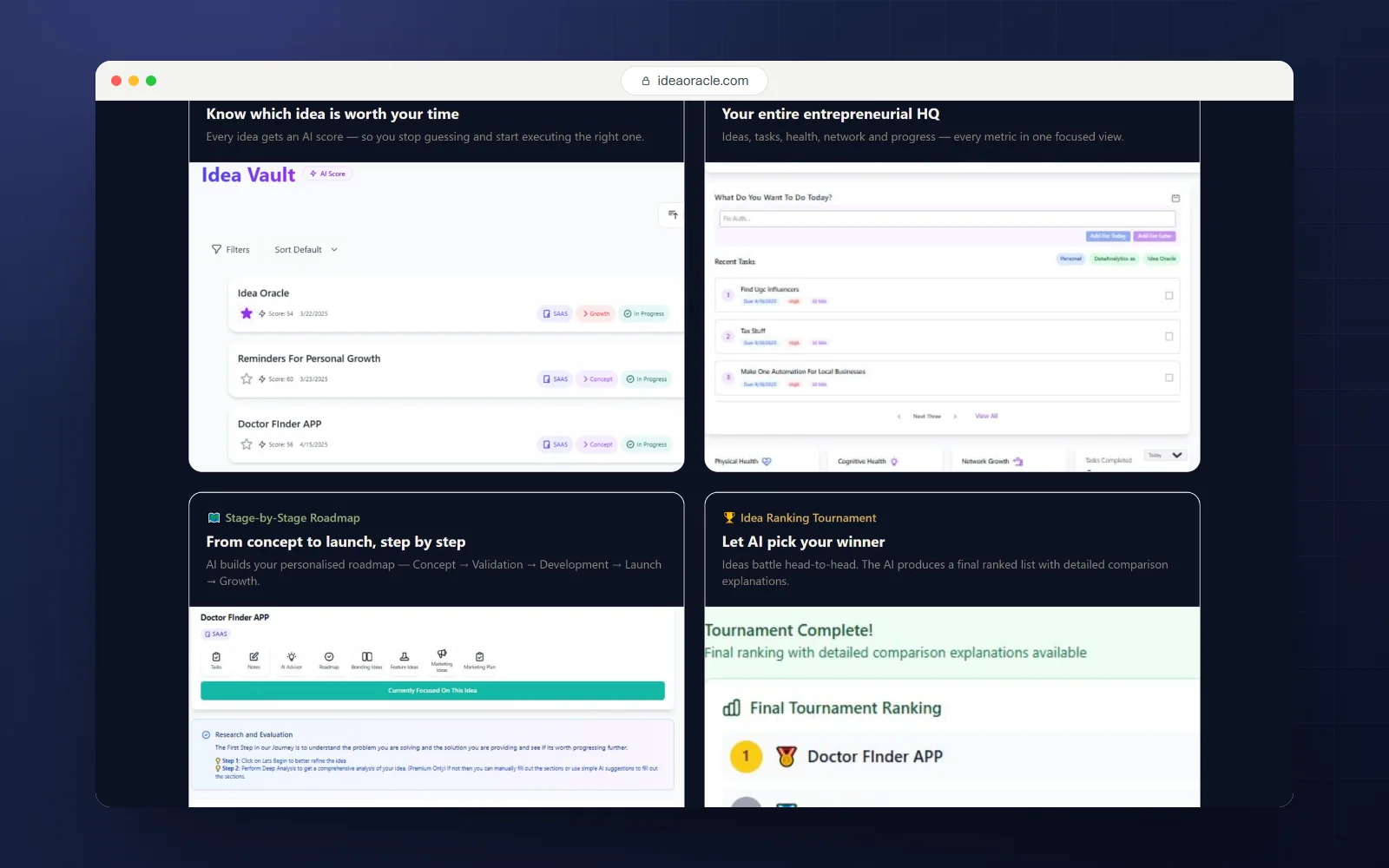Click the Network Growth icon
The image size is (1389, 868).
coord(1018,462)
